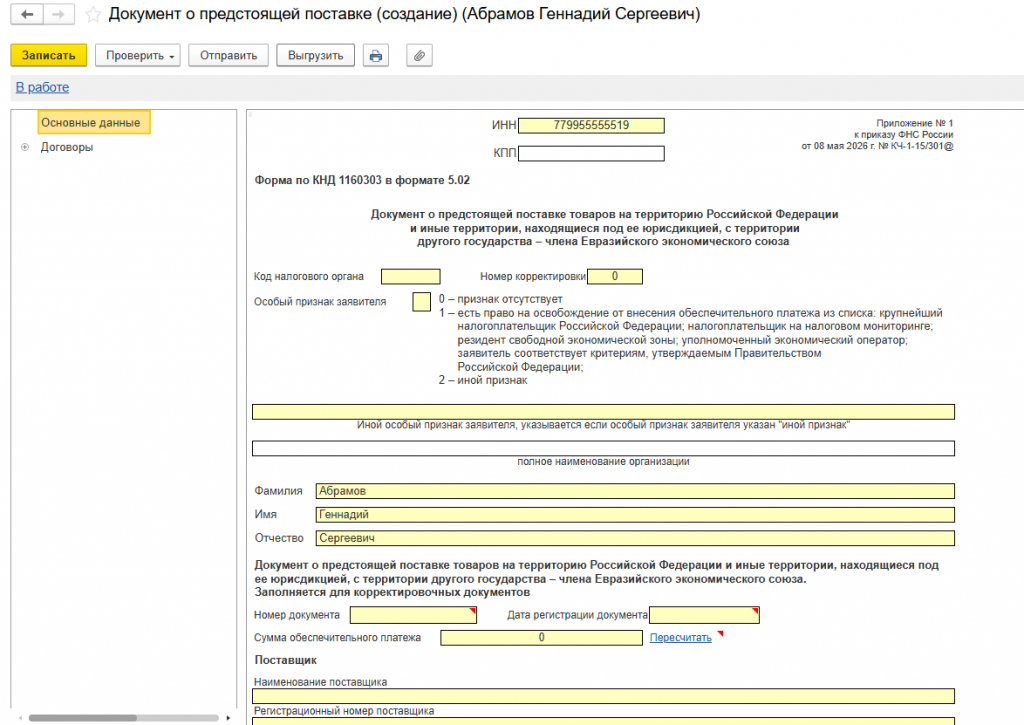The image size is (1024, 725).
Task: Click the 'Сумма обеспечительного платежа' field
Action: point(541,637)
